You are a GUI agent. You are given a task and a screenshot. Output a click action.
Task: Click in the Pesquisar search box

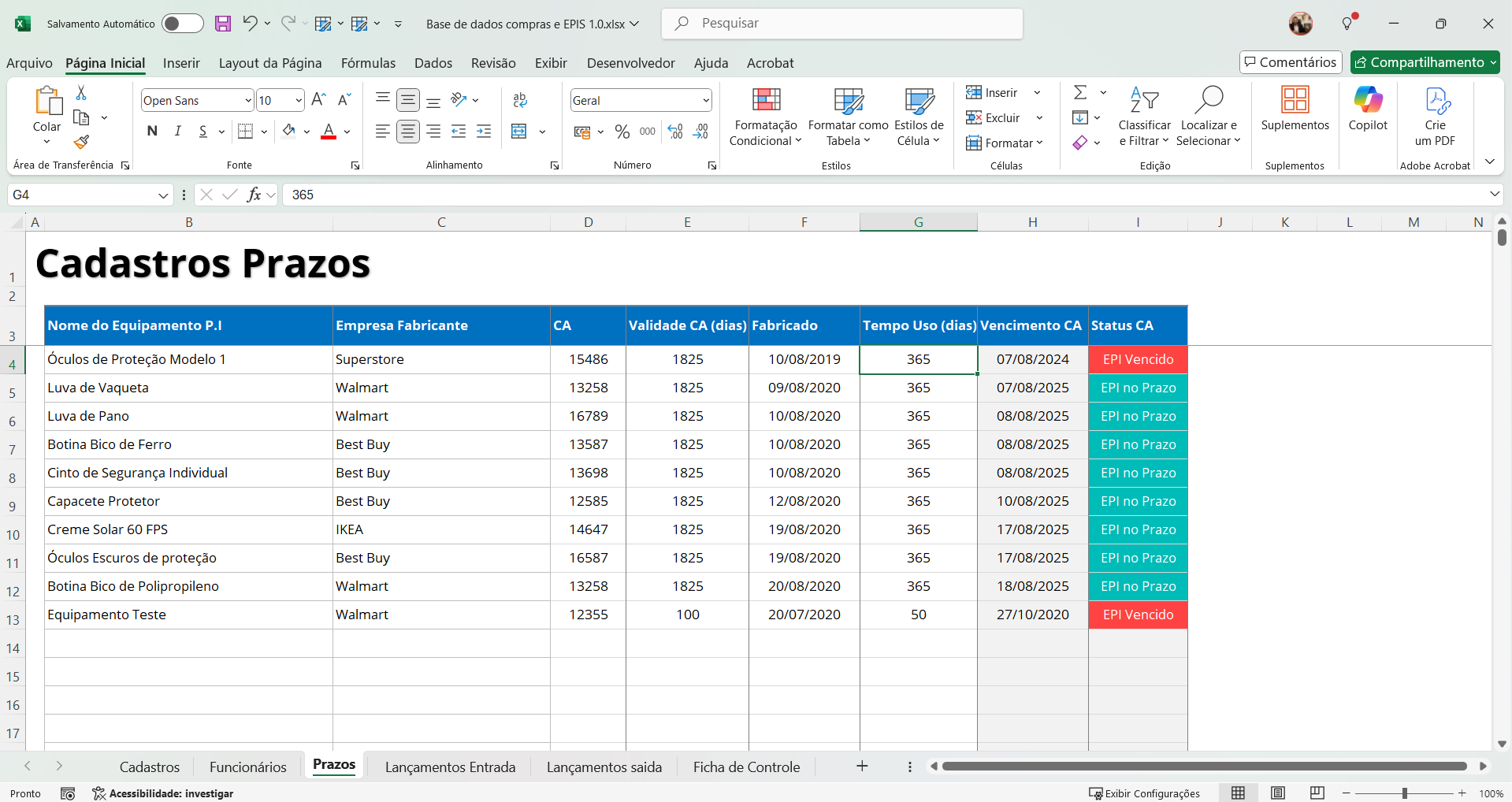(x=842, y=24)
